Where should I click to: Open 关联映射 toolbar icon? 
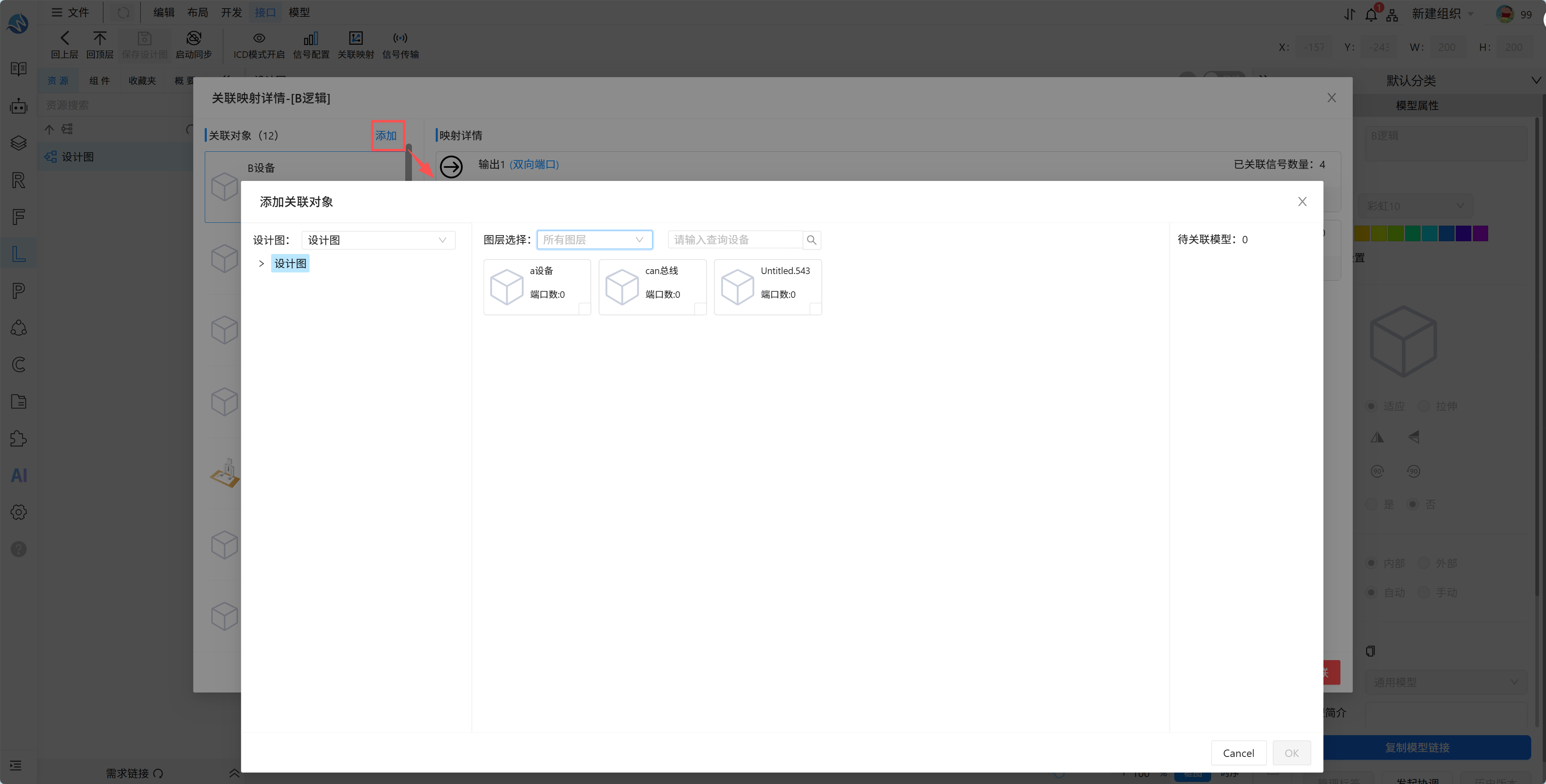(x=356, y=39)
